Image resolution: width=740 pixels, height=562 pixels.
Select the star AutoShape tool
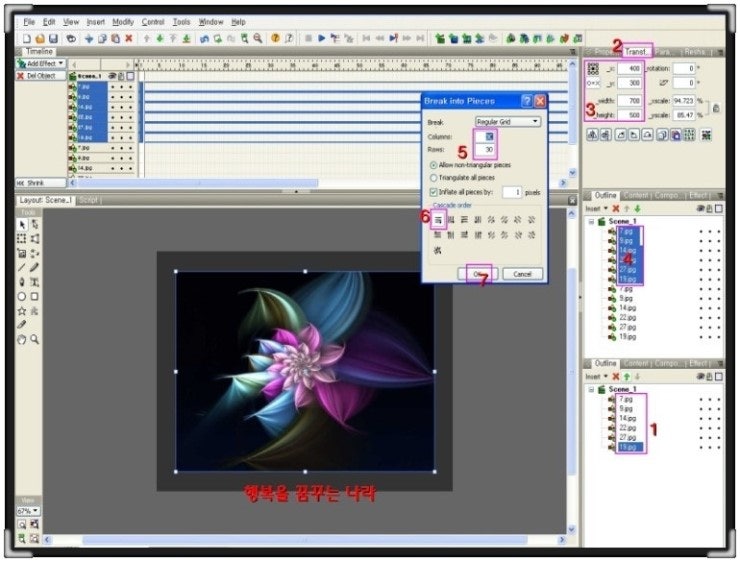tap(22, 311)
